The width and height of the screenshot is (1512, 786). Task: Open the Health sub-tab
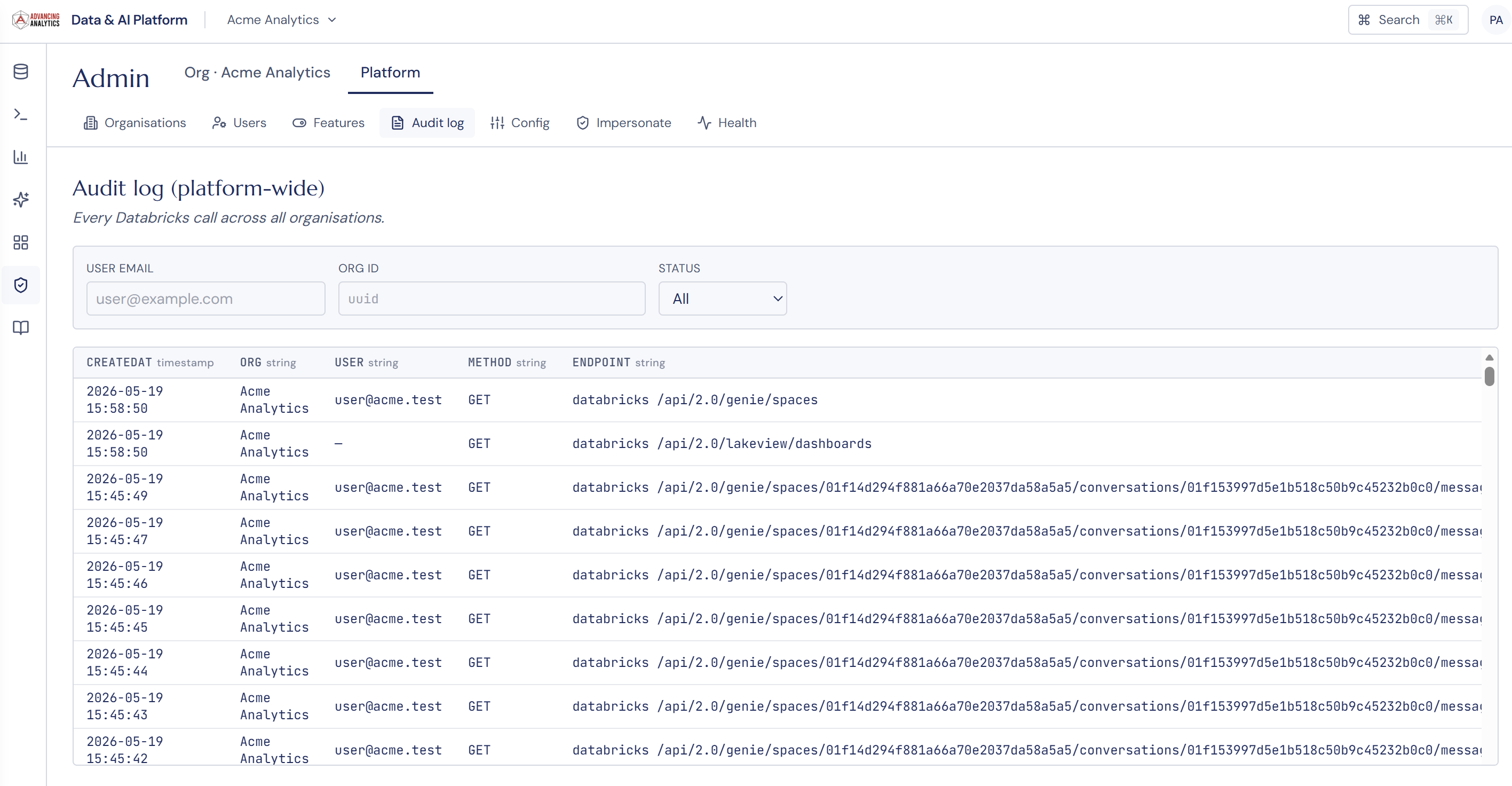pyautogui.click(x=727, y=123)
